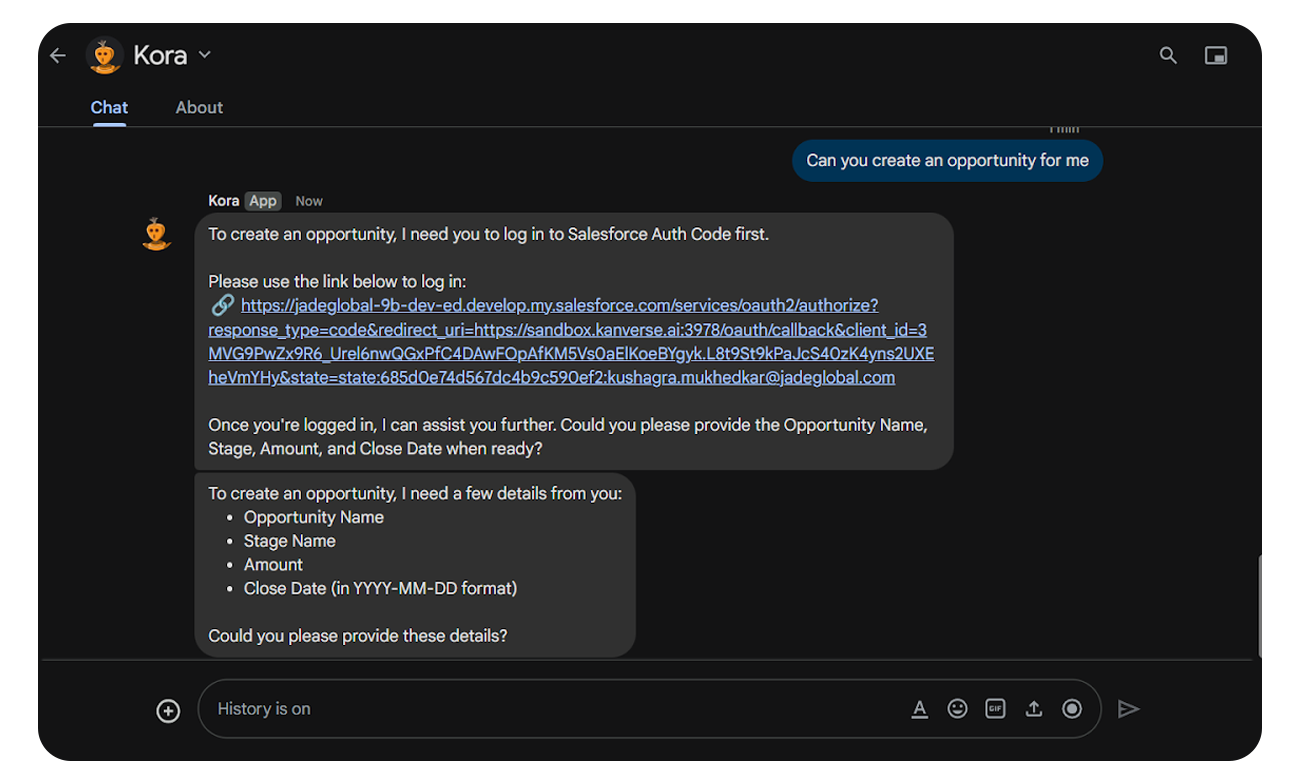Open the GIF picker
The width and height of the screenshot is (1300, 784).
(995, 709)
